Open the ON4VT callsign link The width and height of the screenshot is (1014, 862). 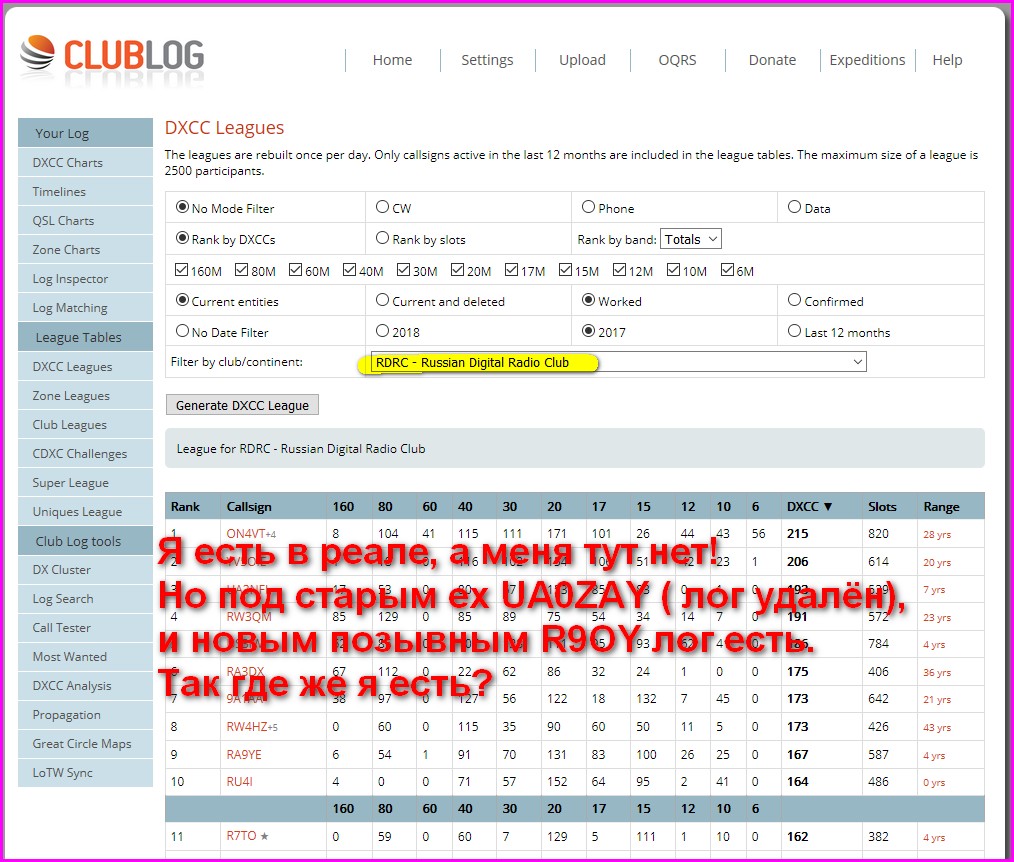click(x=245, y=534)
